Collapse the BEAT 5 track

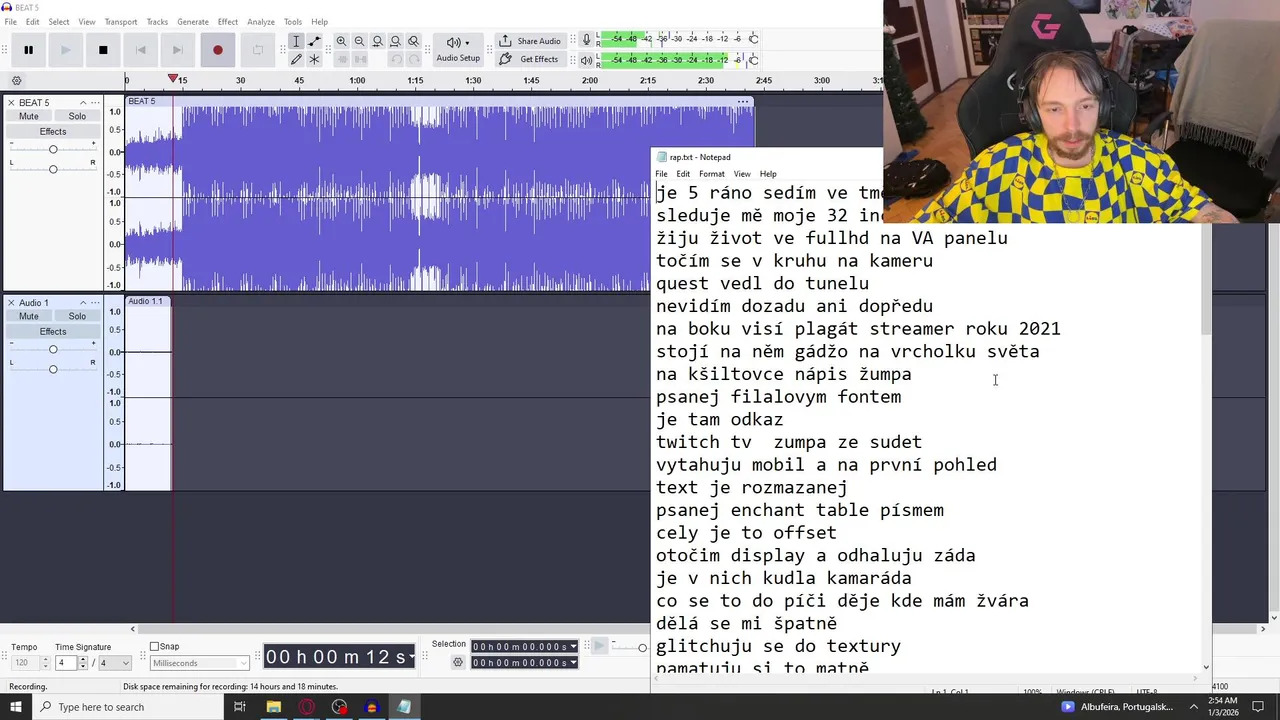tap(83, 103)
